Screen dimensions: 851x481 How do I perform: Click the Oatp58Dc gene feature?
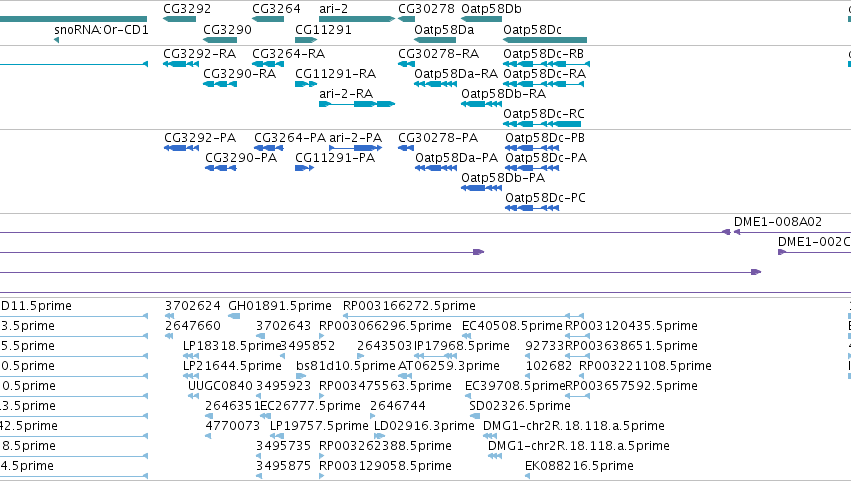point(545,40)
